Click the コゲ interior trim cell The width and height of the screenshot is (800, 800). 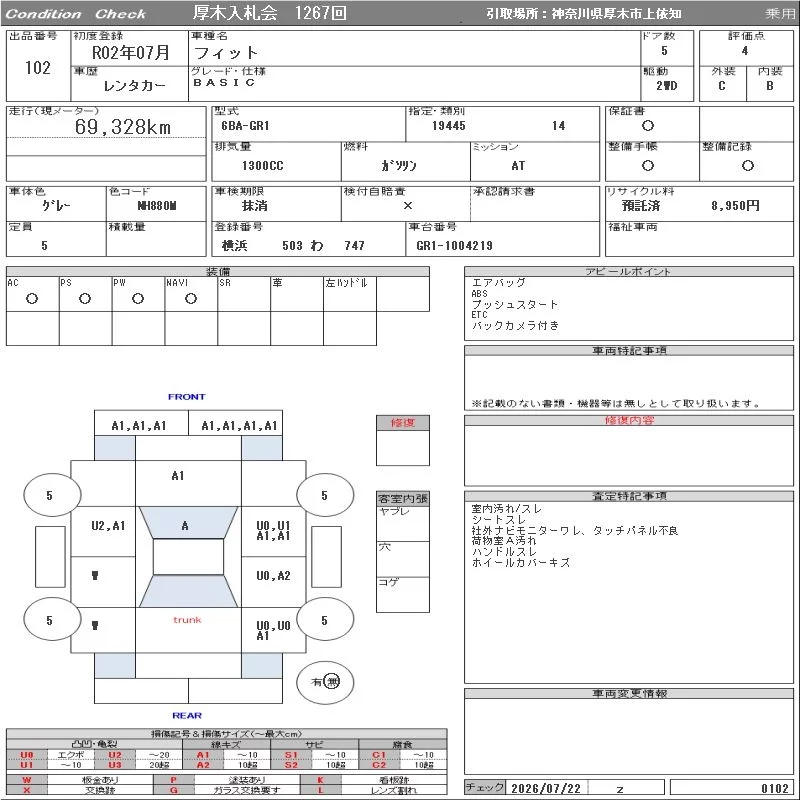coord(403,594)
